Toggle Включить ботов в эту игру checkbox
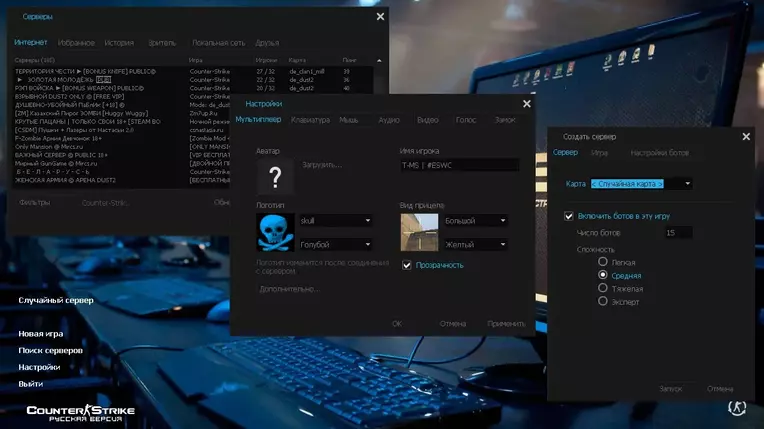This screenshot has height=429, width=764. point(569,216)
